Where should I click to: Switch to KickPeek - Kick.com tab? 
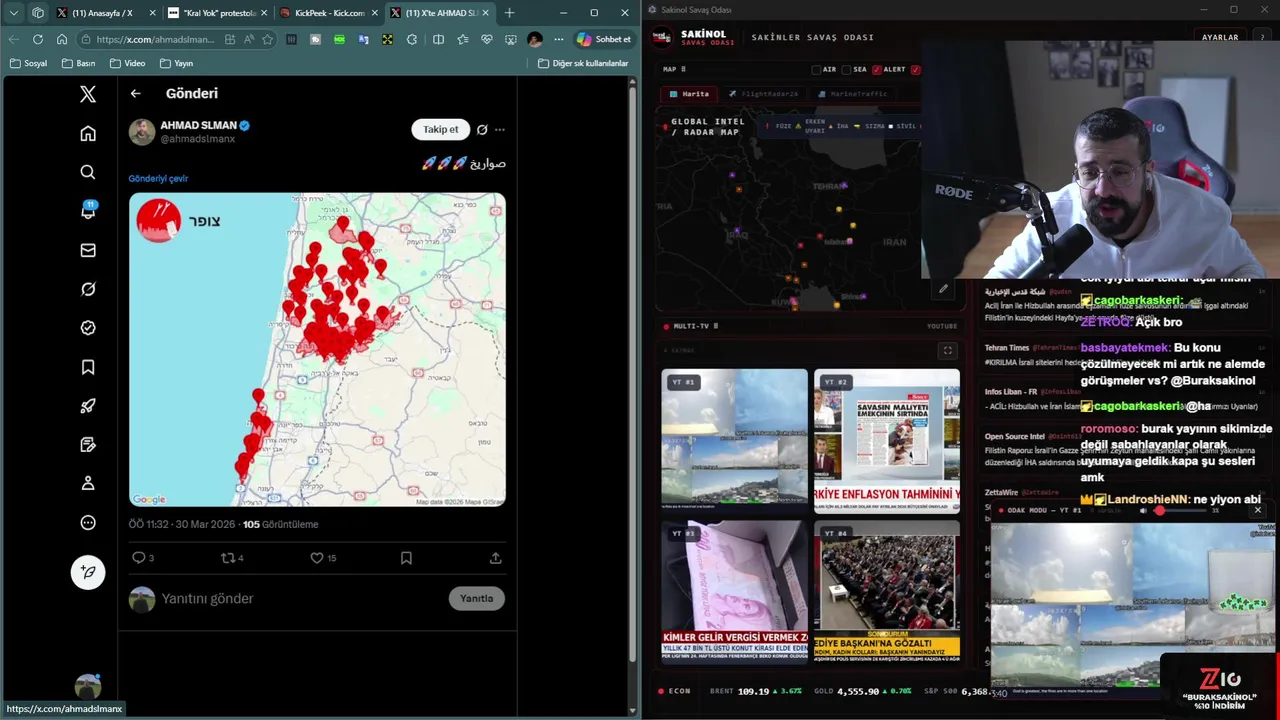tap(328, 13)
